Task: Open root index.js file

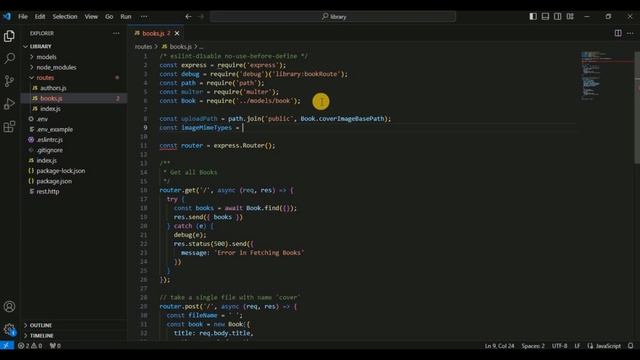Action: [x=46, y=160]
